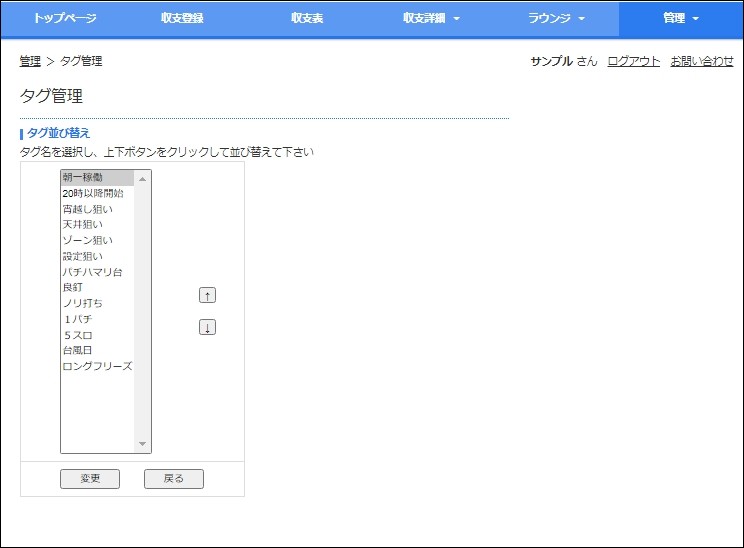744x548 pixels.
Task: Select tag パチハマリ台 in the list
Action: point(97,272)
